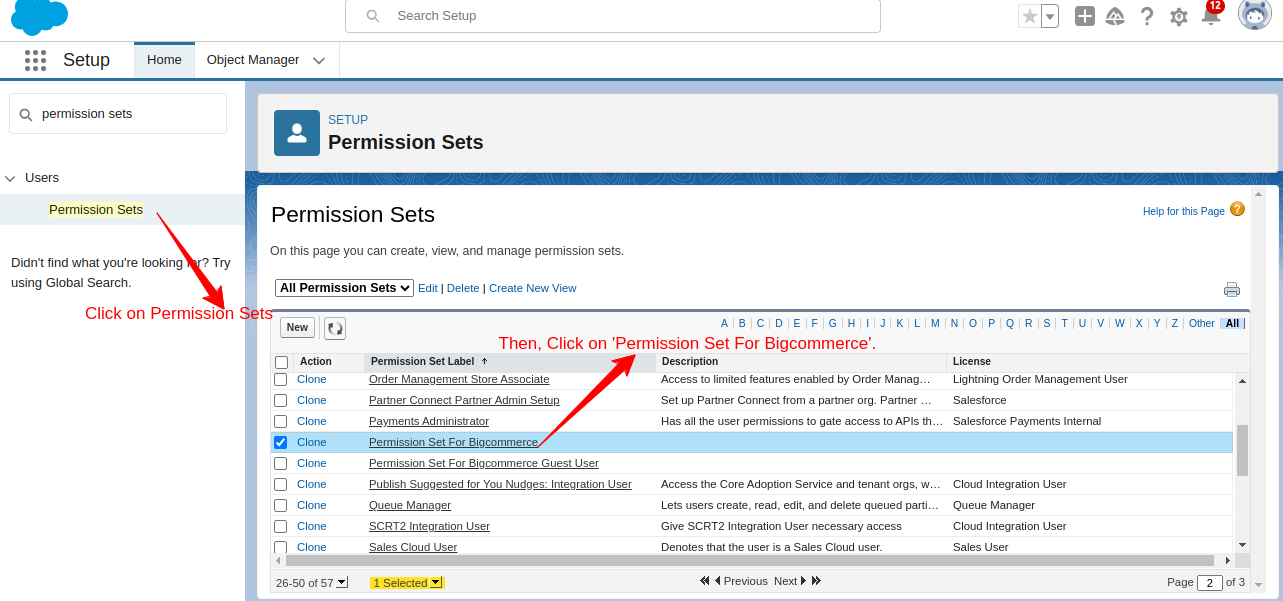This screenshot has height=601, width=1283.
Task: Click the magnifier icon in Quick Find
Action: [x=26, y=114]
